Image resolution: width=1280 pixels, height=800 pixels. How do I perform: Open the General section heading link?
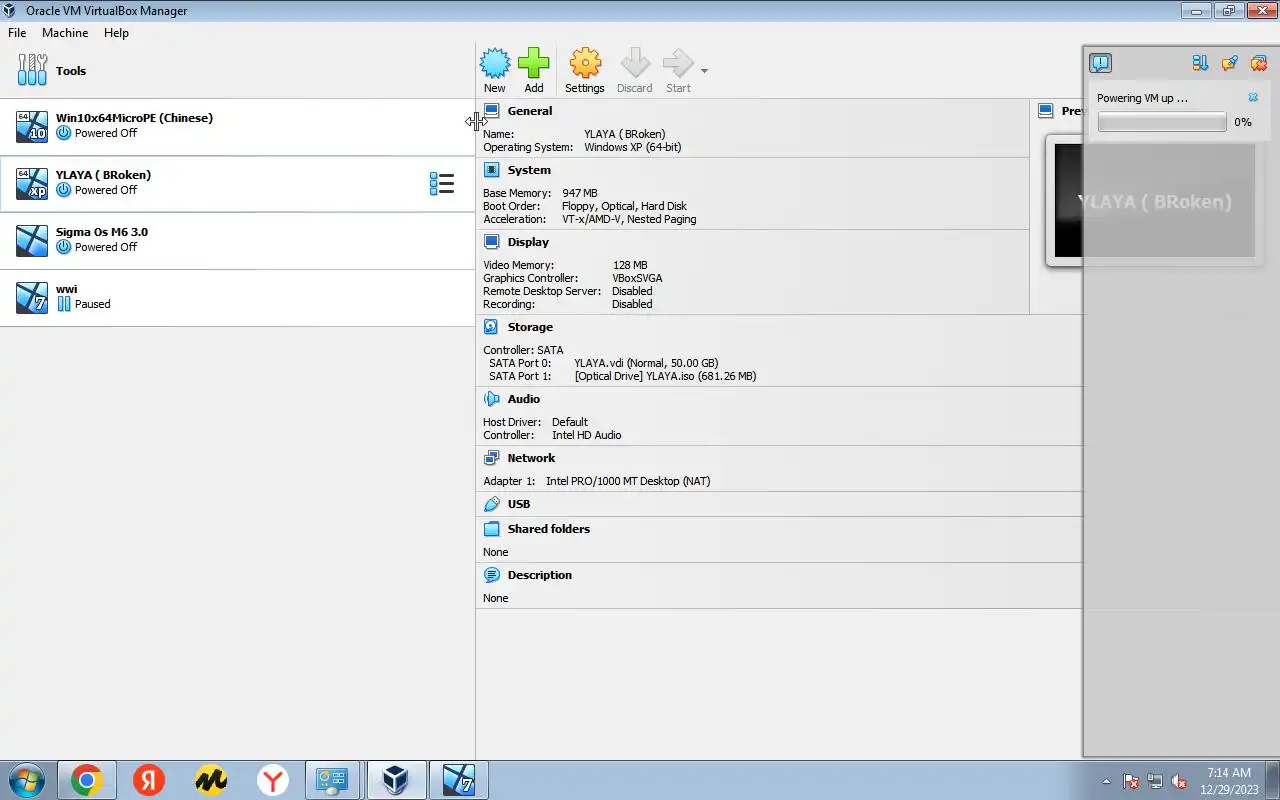(x=529, y=111)
